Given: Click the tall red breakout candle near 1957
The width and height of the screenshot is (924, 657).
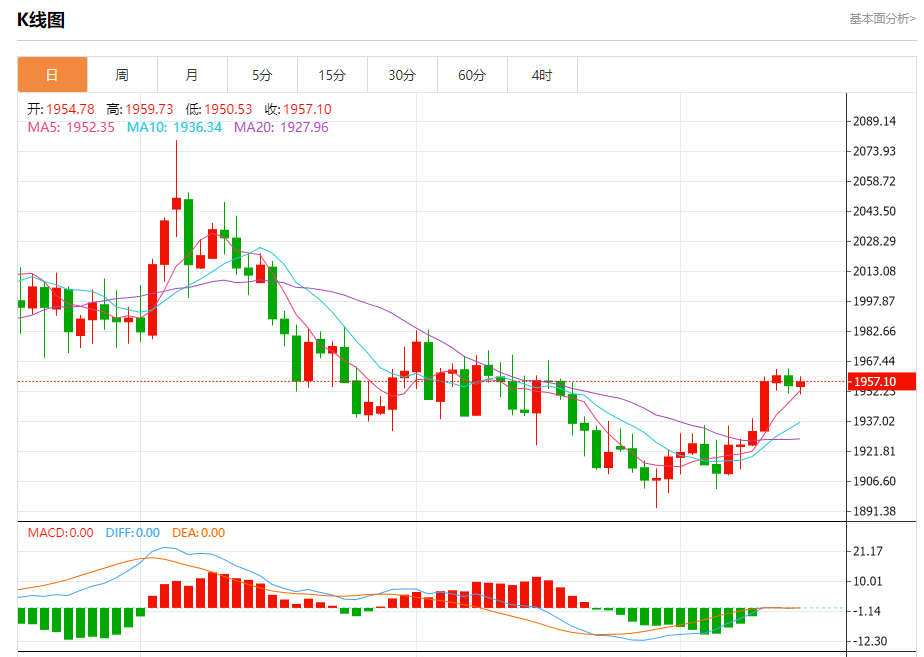Looking at the screenshot, I should click(x=764, y=406).
